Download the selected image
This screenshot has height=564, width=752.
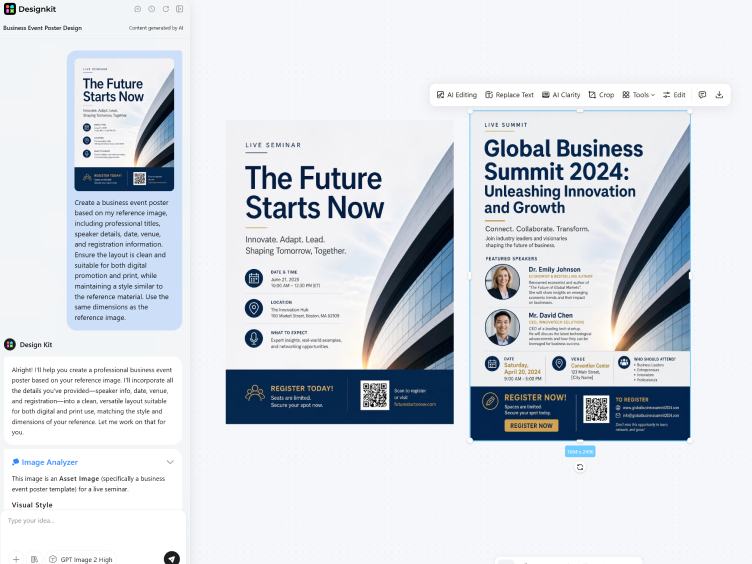pyautogui.click(x=719, y=95)
